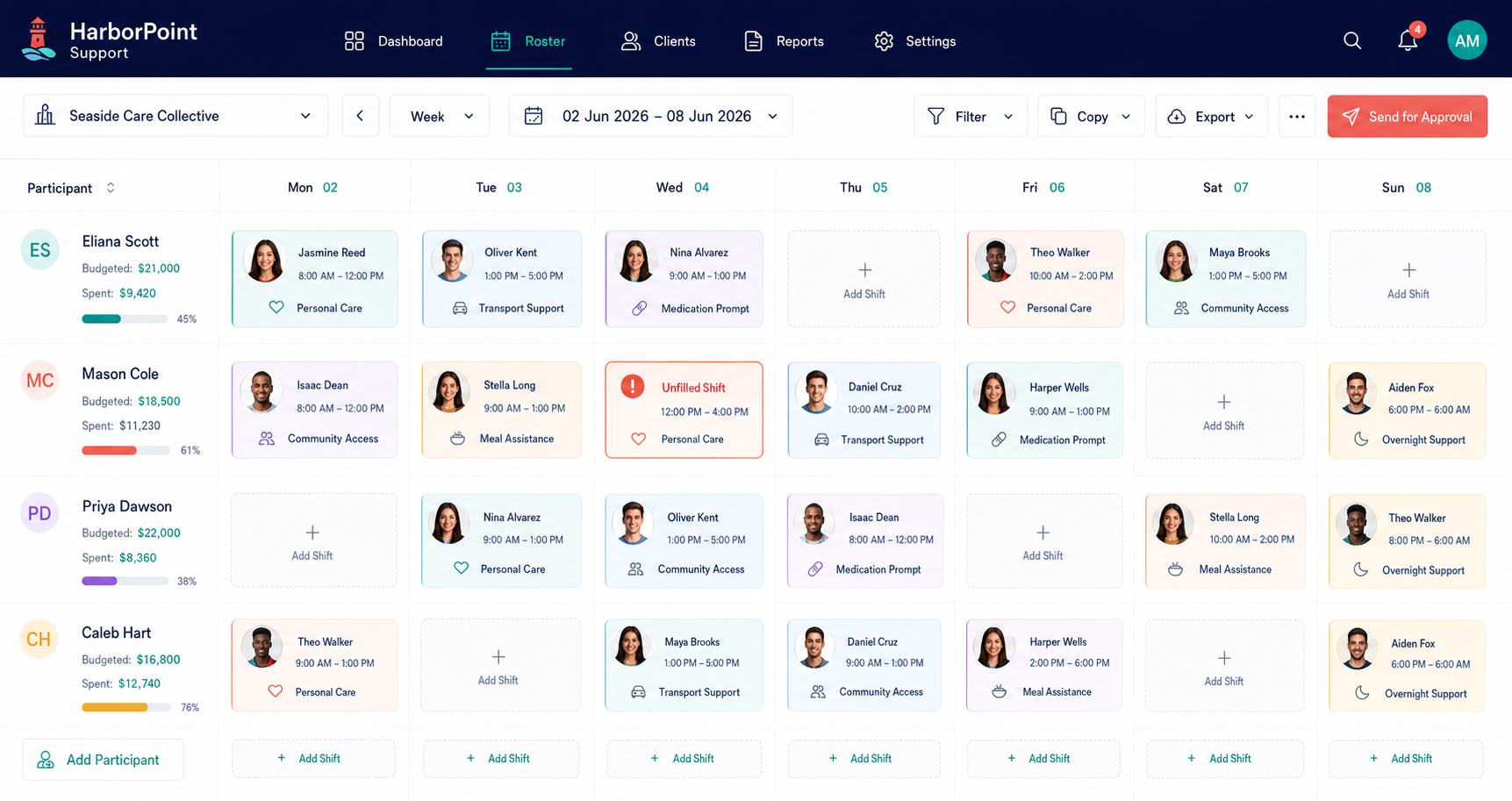Click plus icon in Priya Dawson Monday empty slot

312,533
